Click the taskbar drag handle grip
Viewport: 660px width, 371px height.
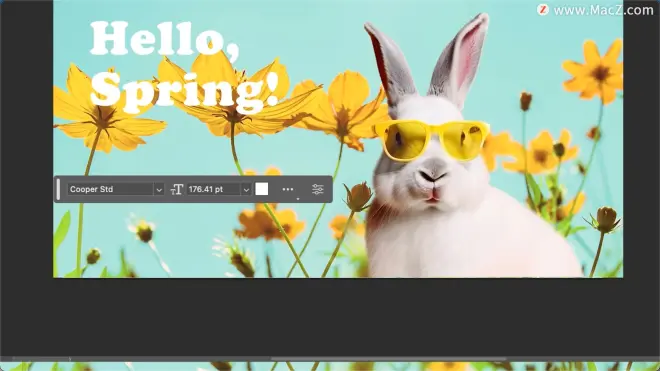click(x=59, y=190)
